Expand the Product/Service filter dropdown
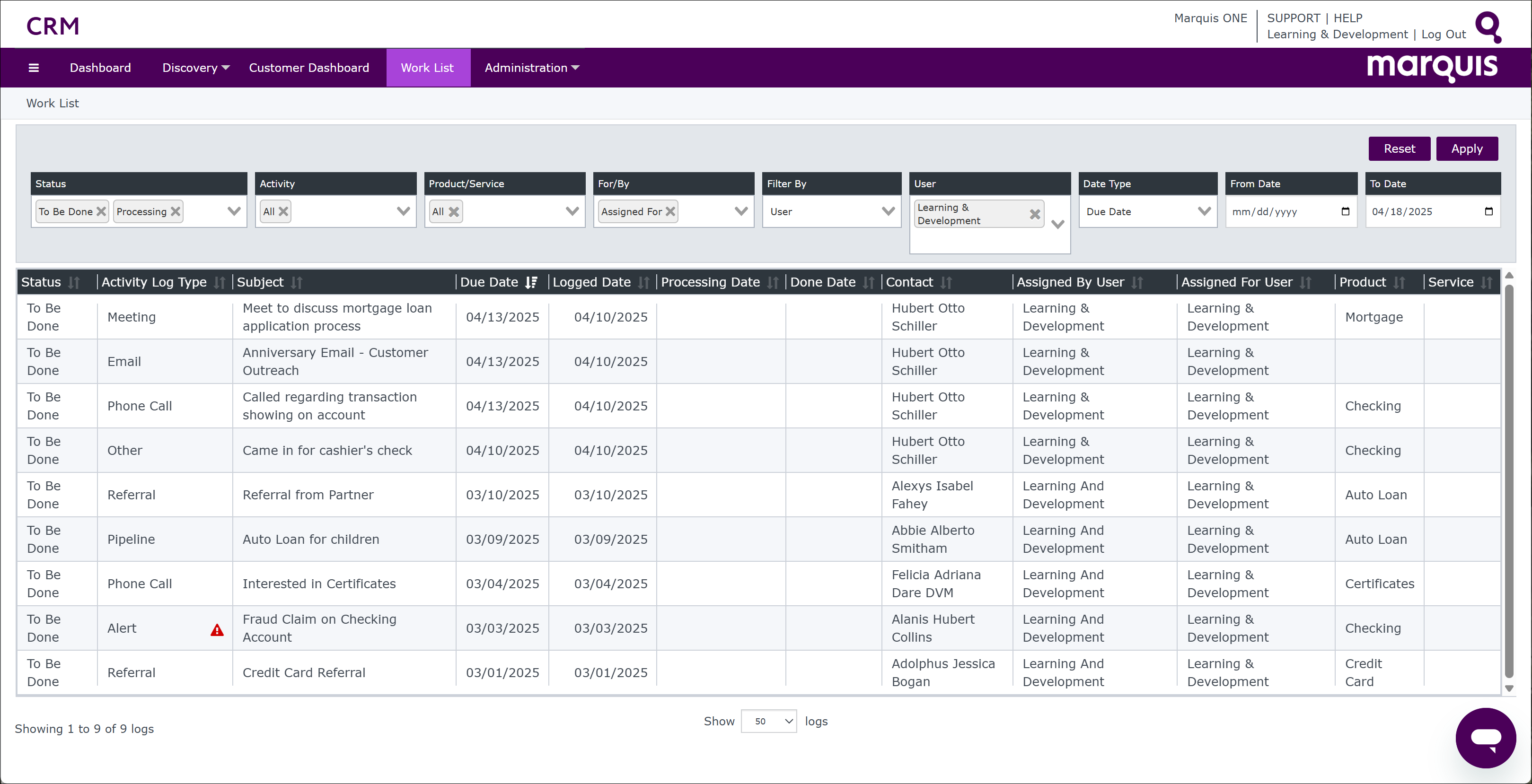 pyautogui.click(x=572, y=211)
